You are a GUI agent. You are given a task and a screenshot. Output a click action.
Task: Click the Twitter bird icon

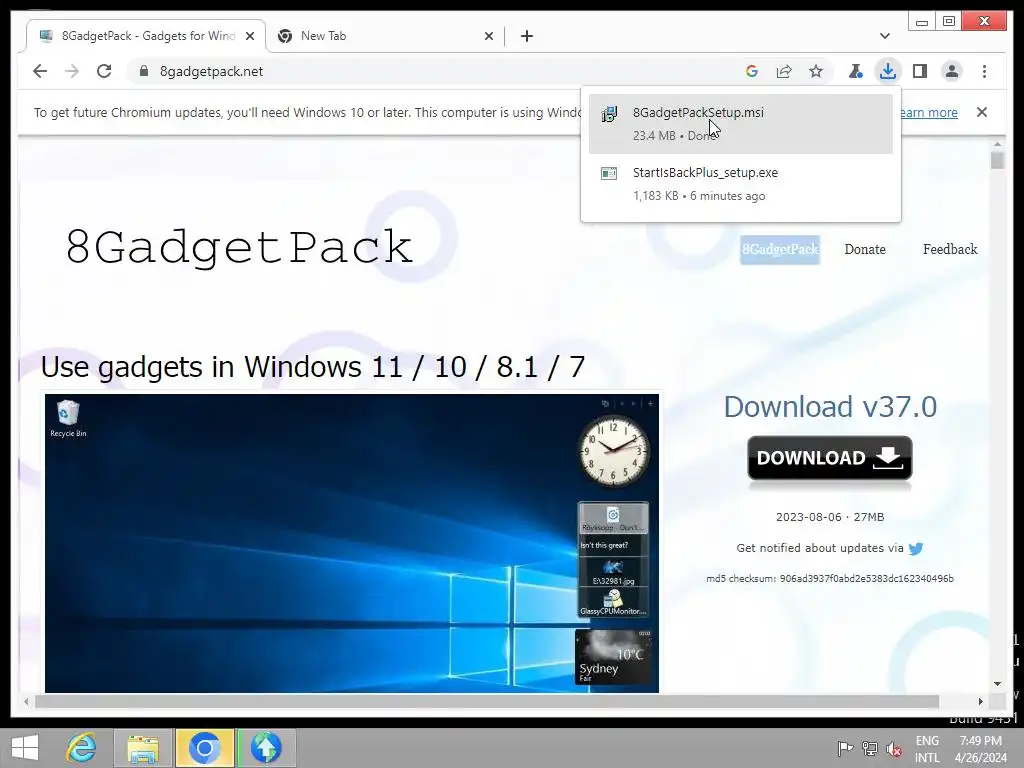click(x=916, y=549)
